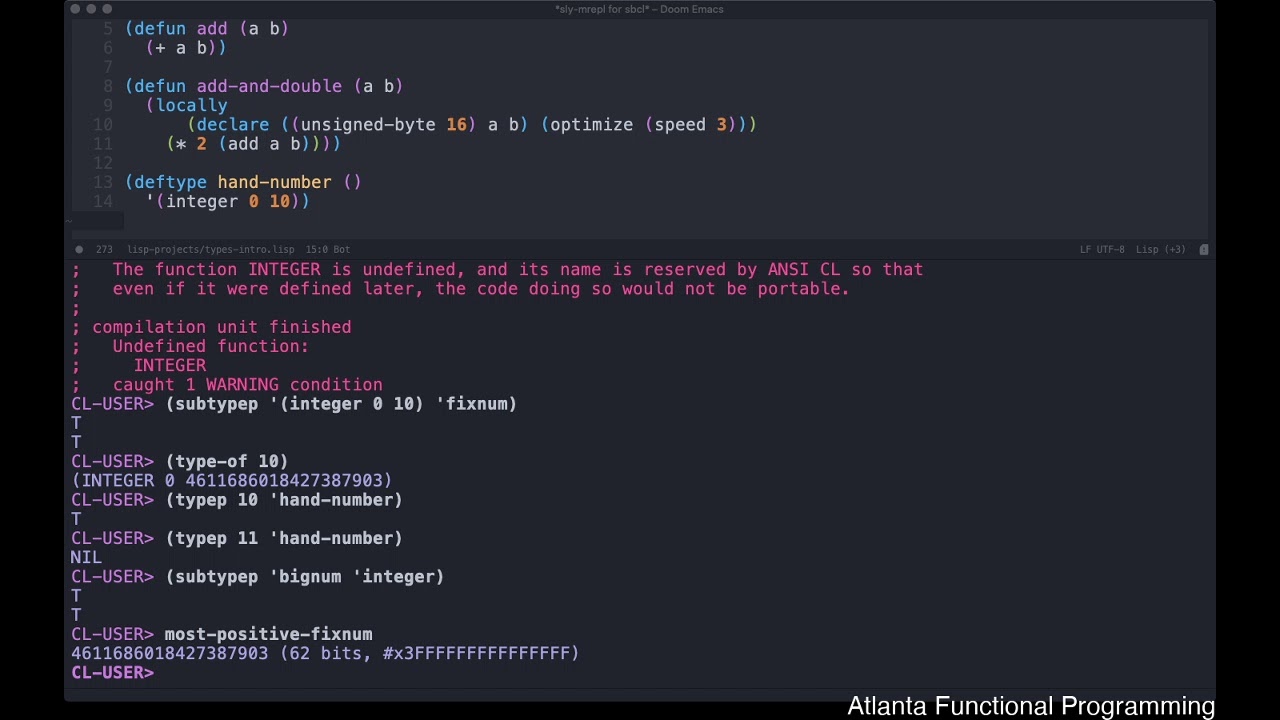Viewport: 1280px width, 720px height.
Task: Click 'most-positive-fixnum' REPL input
Action: [269, 634]
